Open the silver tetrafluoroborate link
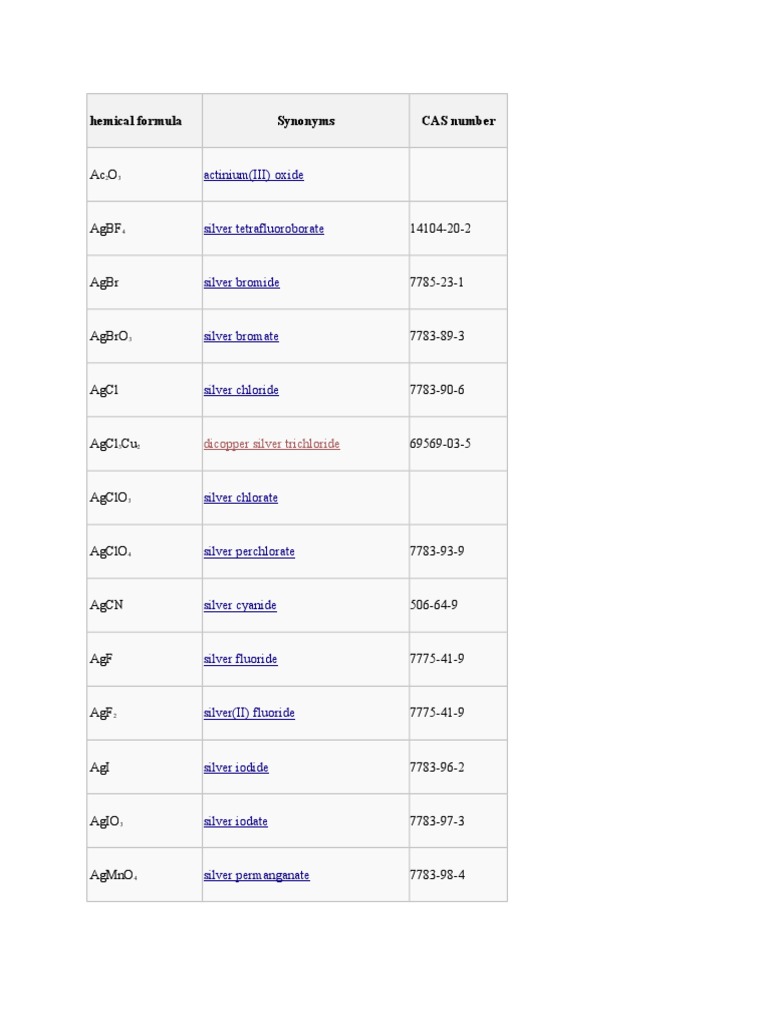The width and height of the screenshot is (768, 1024). [x=263, y=229]
